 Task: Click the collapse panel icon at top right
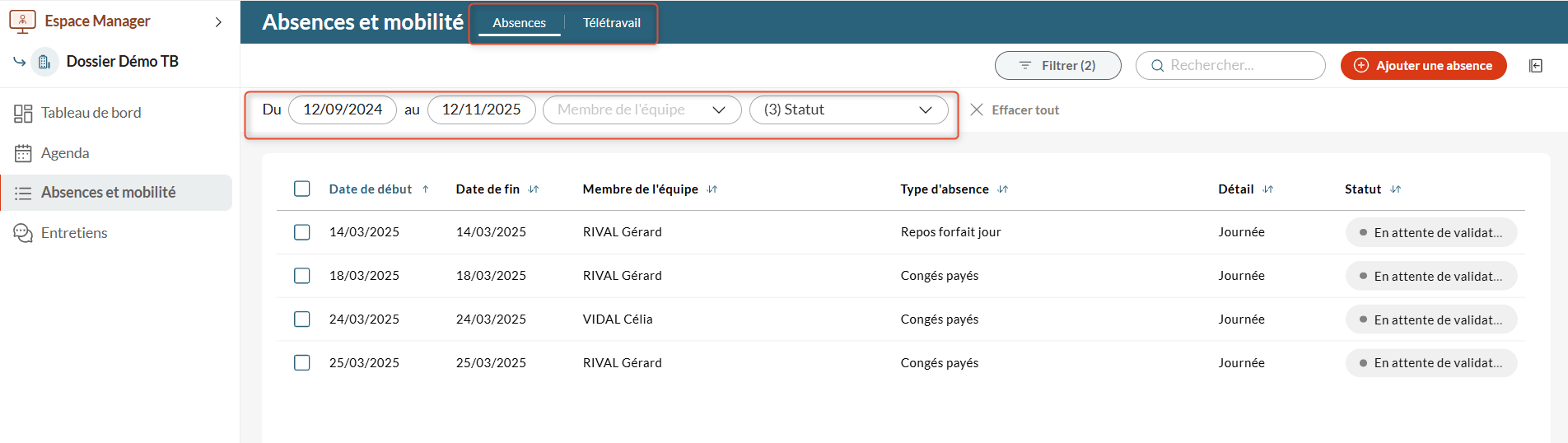pos(1536,66)
